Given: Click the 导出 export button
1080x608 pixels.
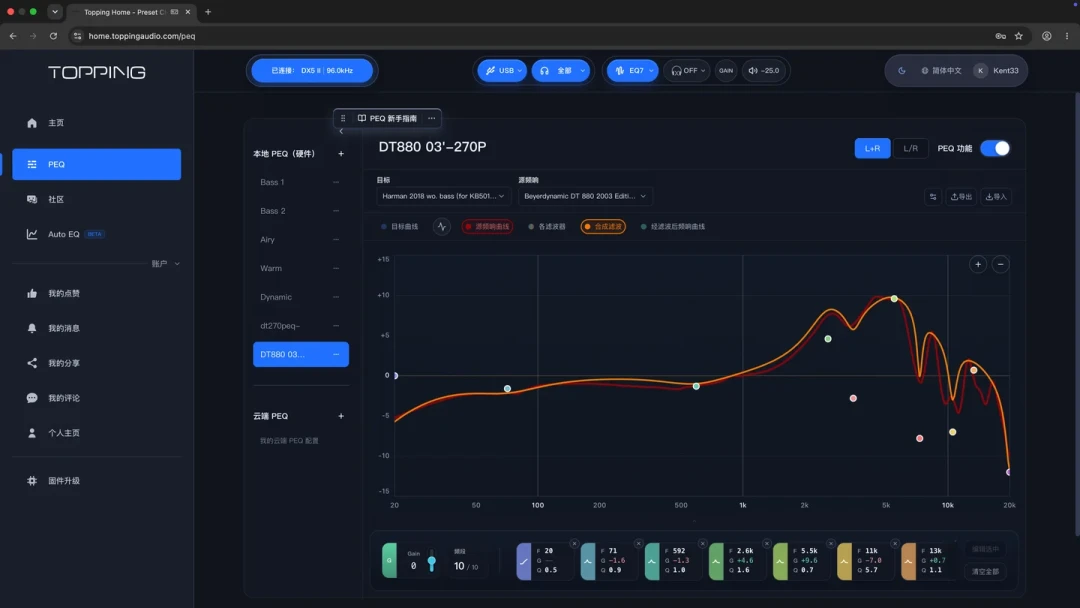Looking at the screenshot, I should point(961,197).
